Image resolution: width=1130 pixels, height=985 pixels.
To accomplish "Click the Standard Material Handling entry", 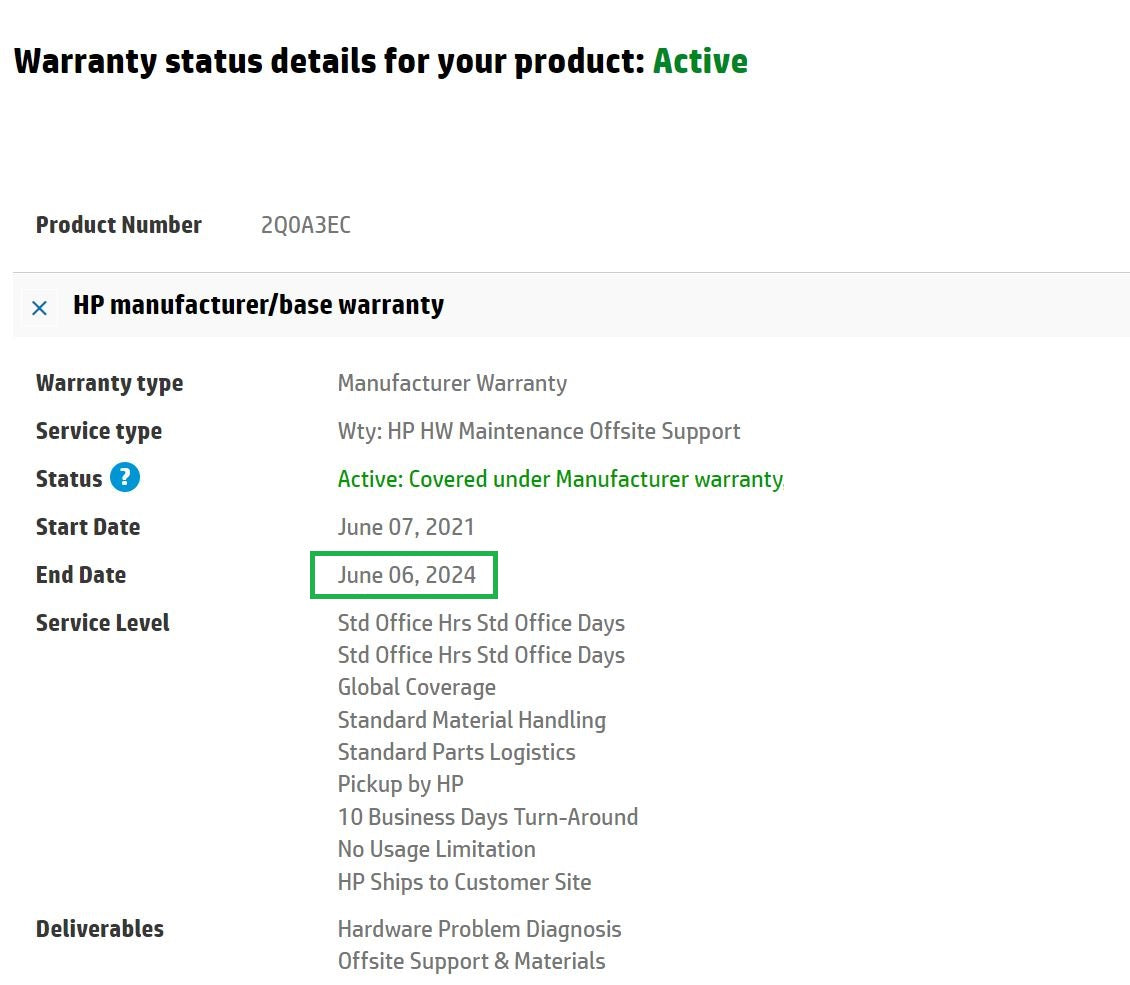I will (471, 720).
